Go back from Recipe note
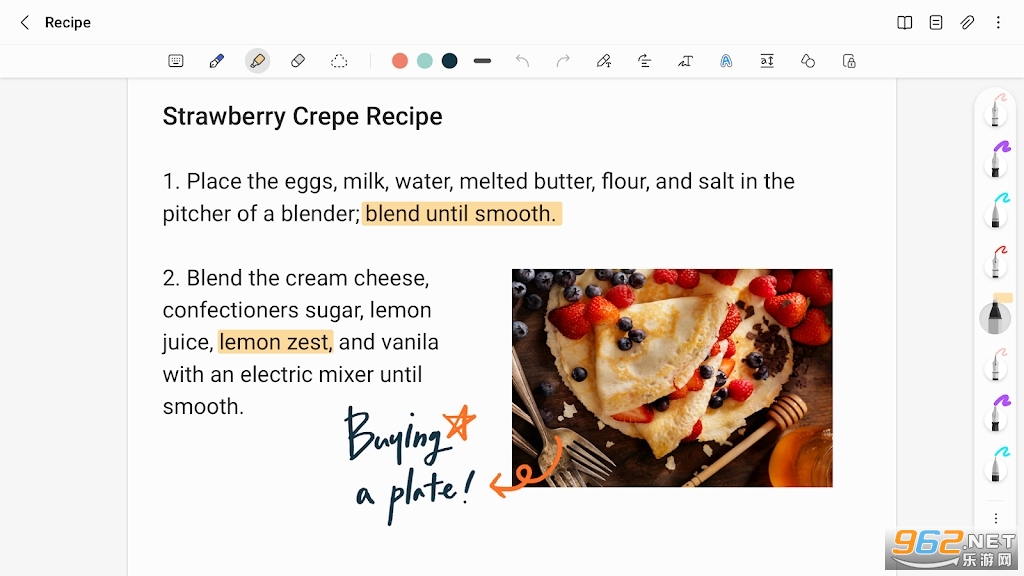Image resolution: width=1024 pixels, height=576 pixels. (x=25, y=22)
